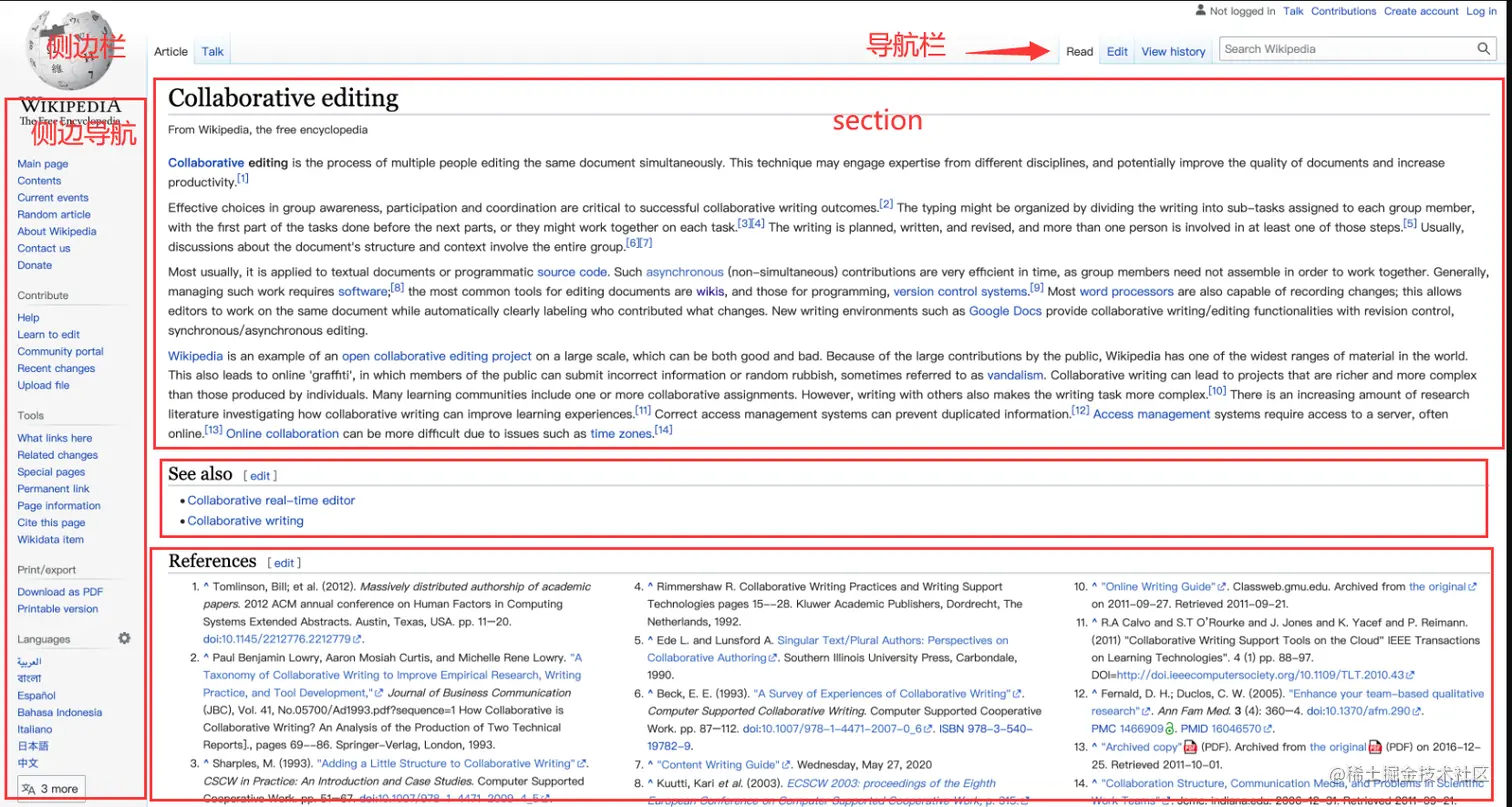This screenshot has height=807, width=1512.
Task: Open the Collaborative writing link
Action: 245,521
